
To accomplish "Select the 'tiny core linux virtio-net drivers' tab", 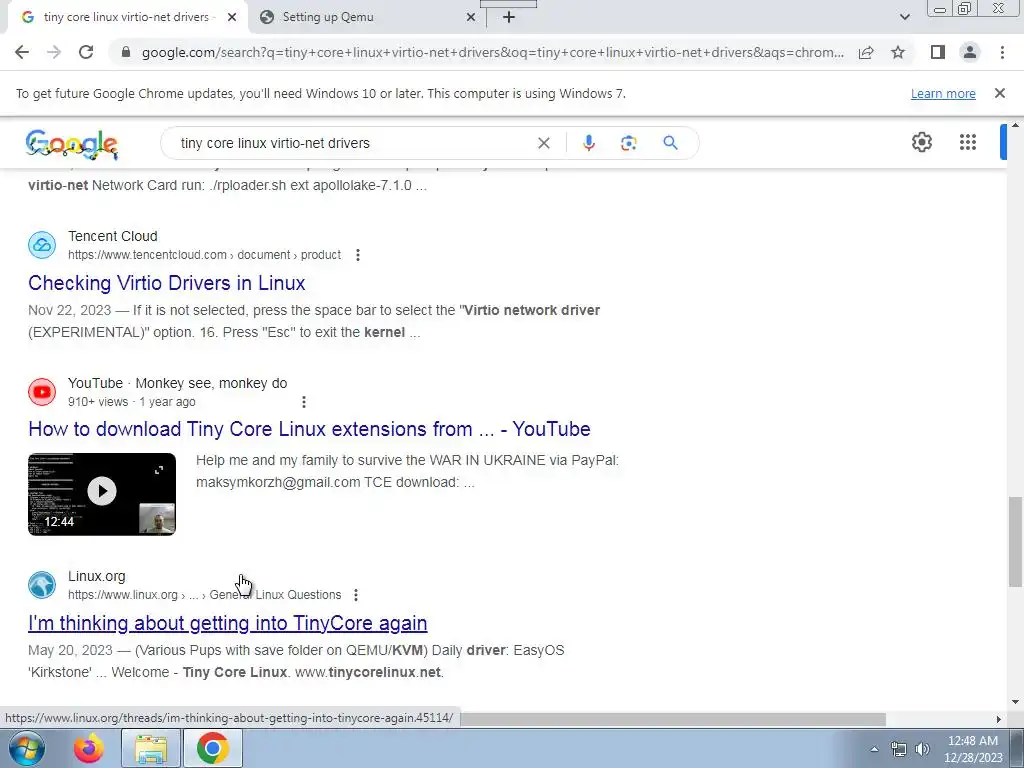I will point(127,18).
